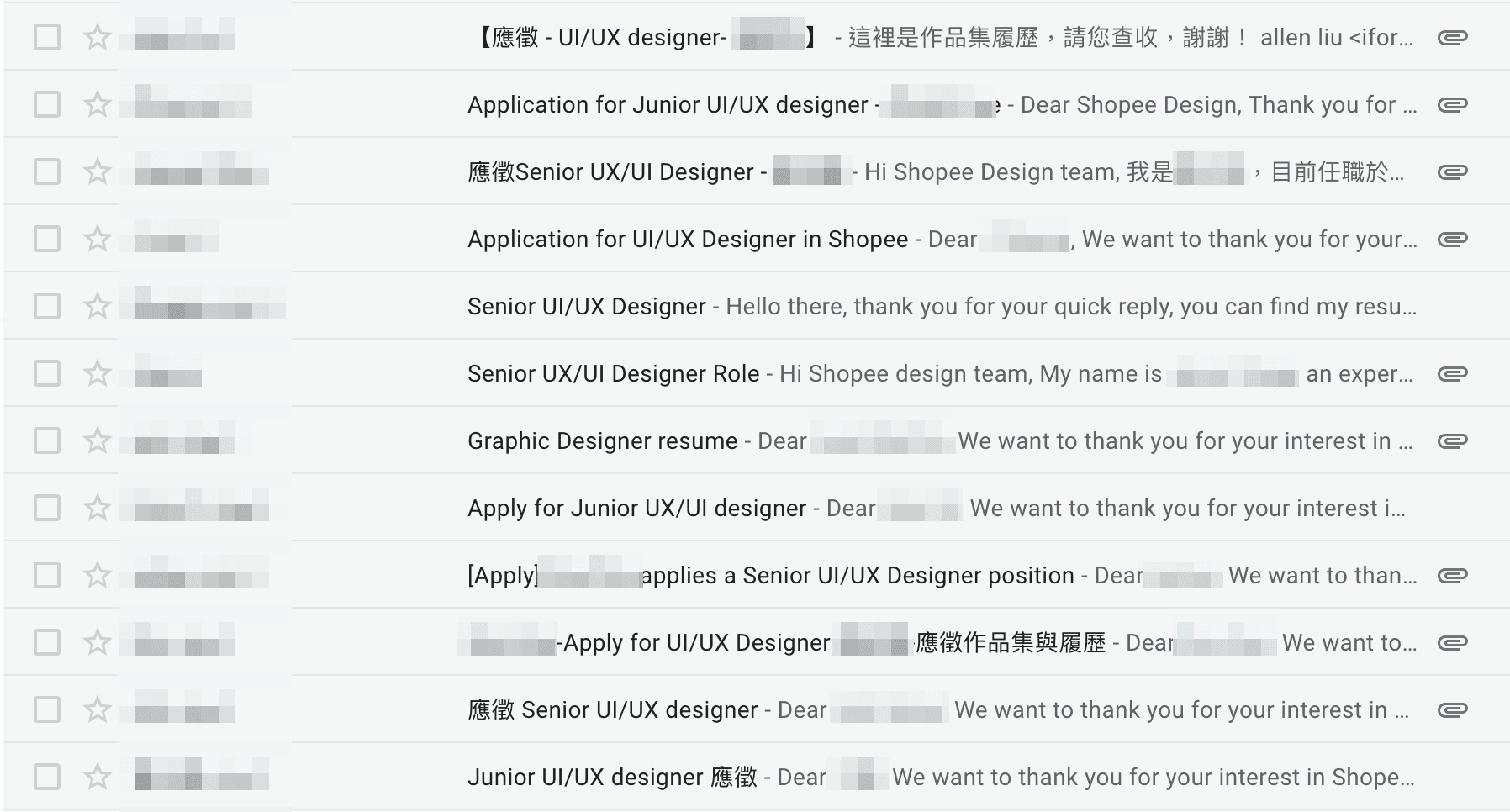This screenshot has height=812, width=1510.
Task: Star the Senior UI/UX Designer email
Action: coord(98,306)
